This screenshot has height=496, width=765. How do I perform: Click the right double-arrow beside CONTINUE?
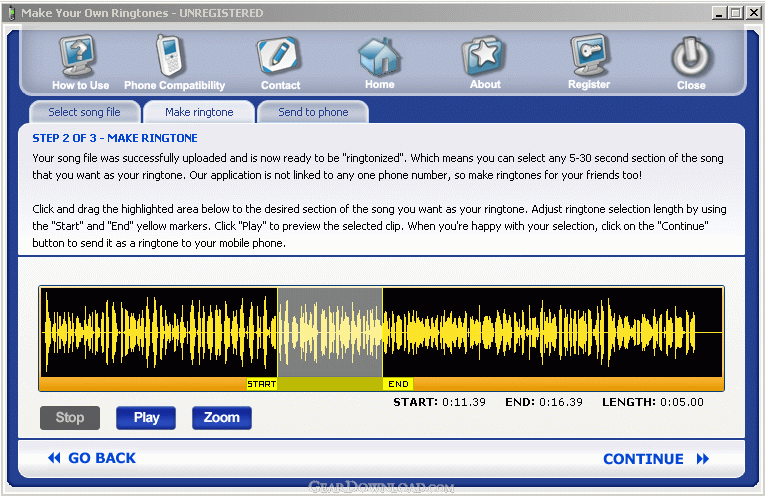[703, 459]
